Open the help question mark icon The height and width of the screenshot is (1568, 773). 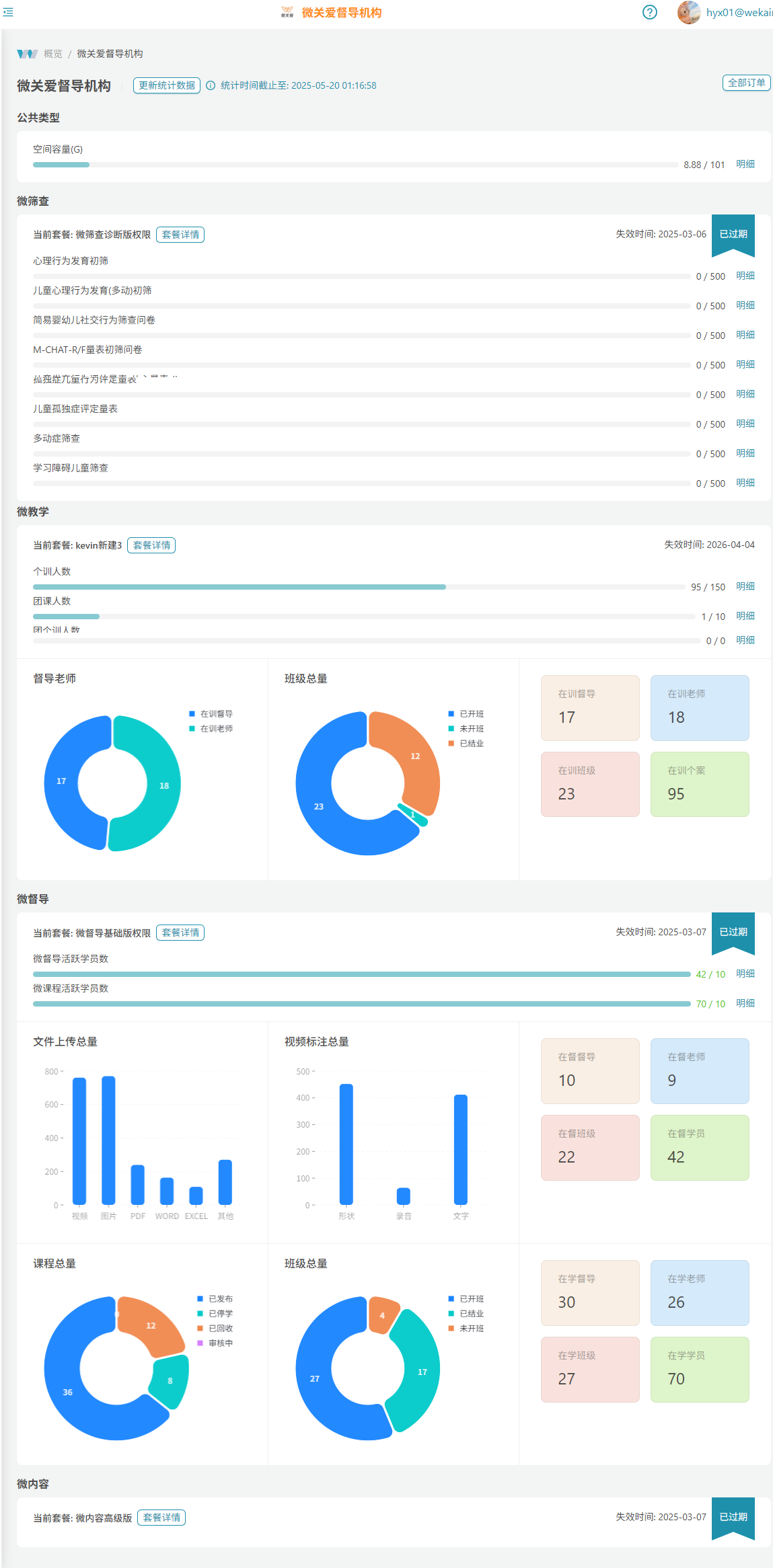[x=649, y=12]
